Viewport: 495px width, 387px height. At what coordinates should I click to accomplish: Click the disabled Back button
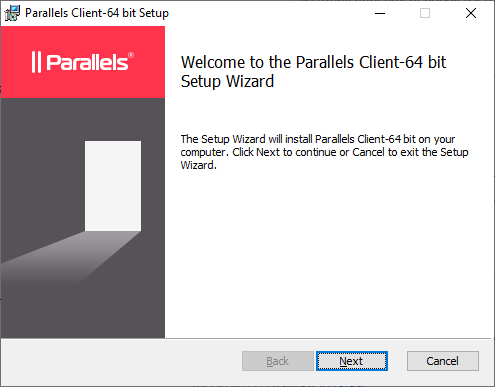[278, 361]
